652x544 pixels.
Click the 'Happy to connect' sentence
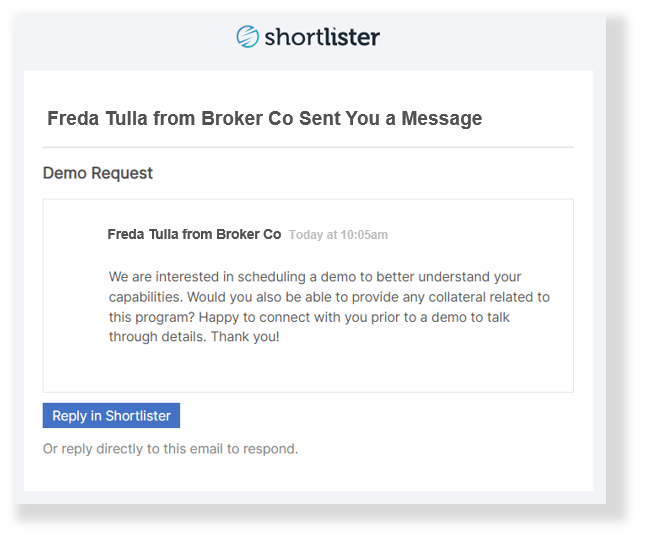click(x=354, y=317)
